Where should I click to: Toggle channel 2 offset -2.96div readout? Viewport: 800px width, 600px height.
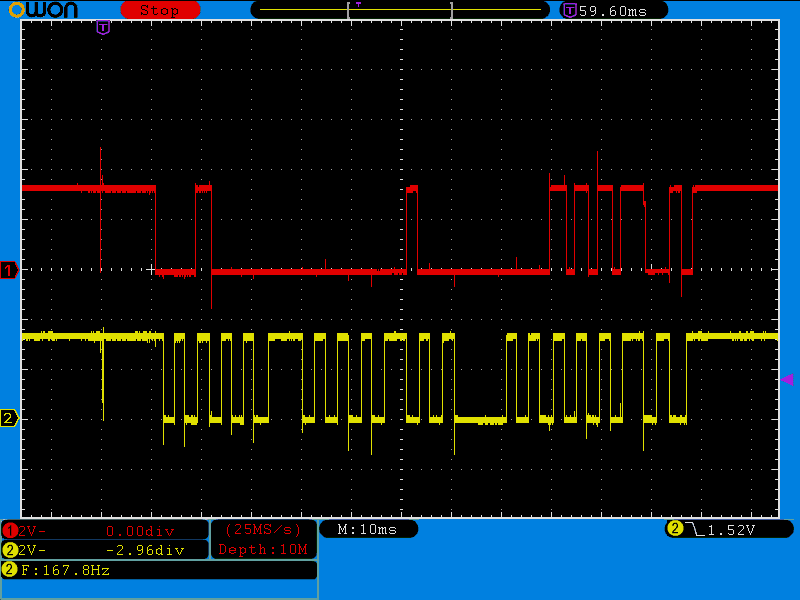[145, 550]
